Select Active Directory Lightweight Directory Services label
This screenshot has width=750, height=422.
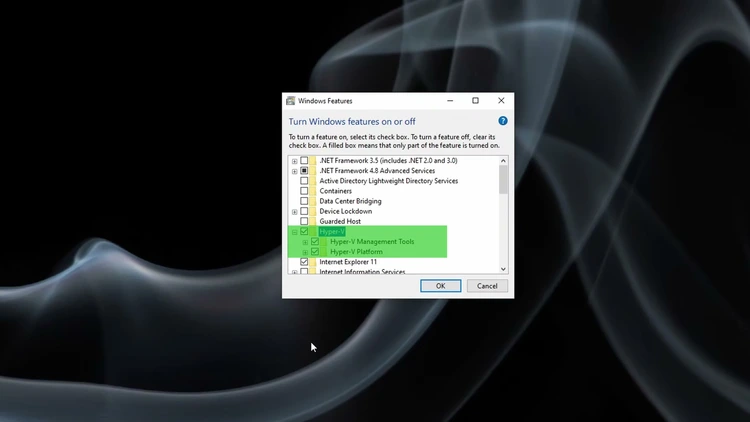[x=388, y=181]
